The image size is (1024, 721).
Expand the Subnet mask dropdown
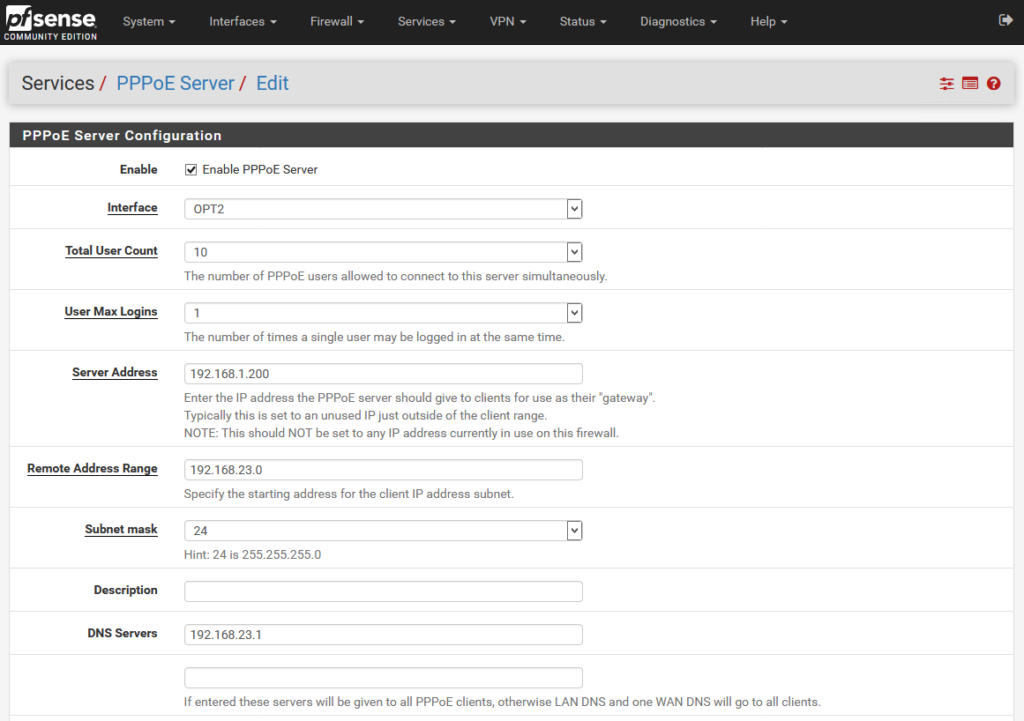coord(383,530)
